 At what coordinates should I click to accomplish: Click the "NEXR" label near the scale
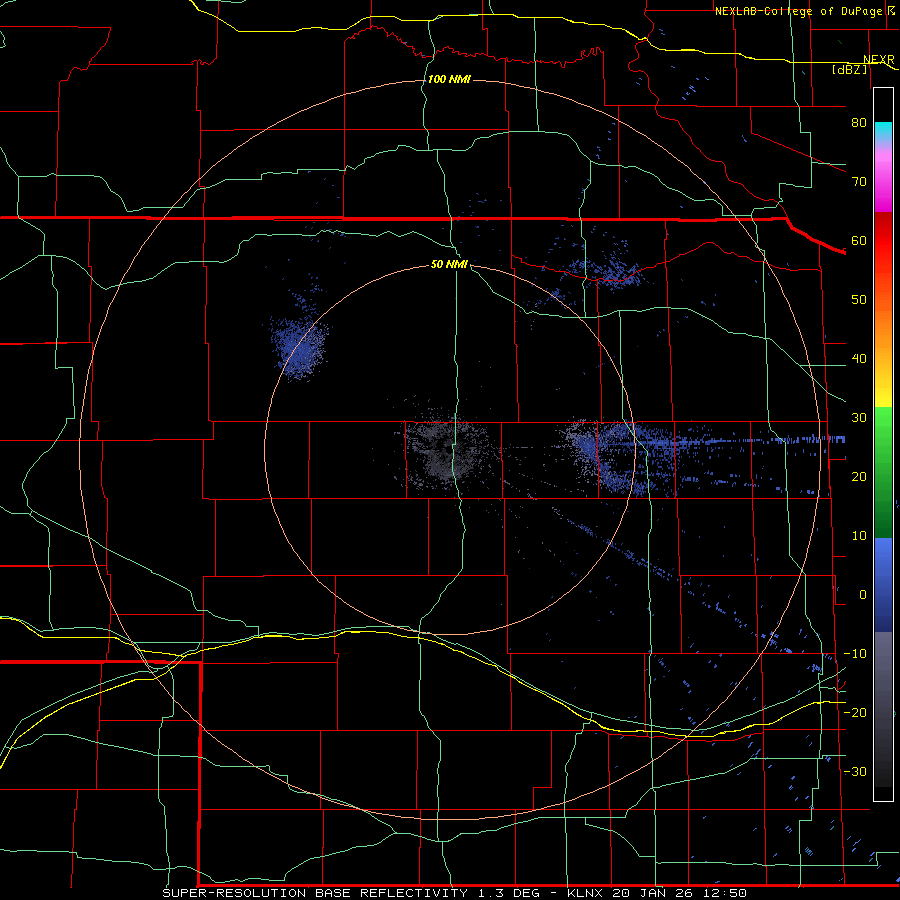coord(878,60)
